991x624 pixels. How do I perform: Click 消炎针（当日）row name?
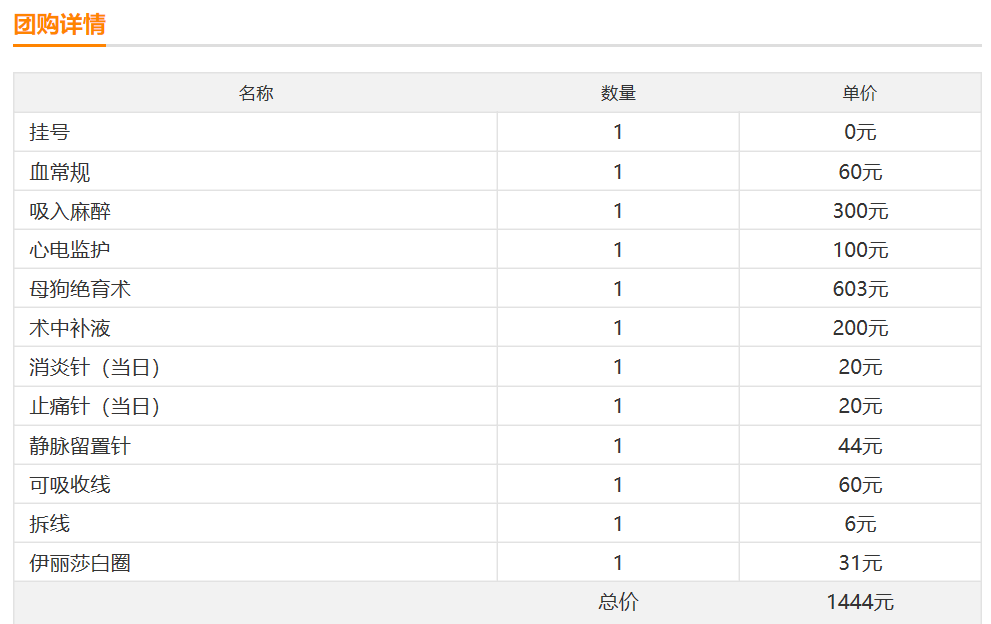95,367
